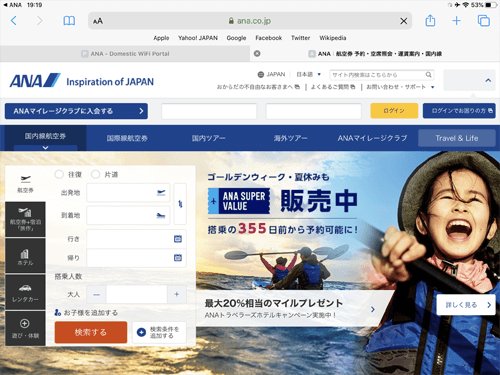Open the 日本語 language dropdown
Viewport: 500px width, 375px height.
click(309, 74)
